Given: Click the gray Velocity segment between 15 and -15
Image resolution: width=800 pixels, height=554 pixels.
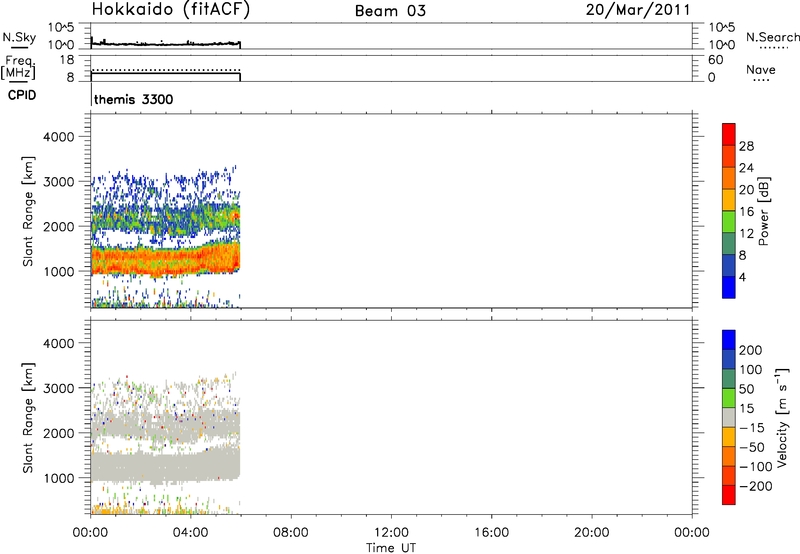Looking at the screenshot, I should (729, 418).
